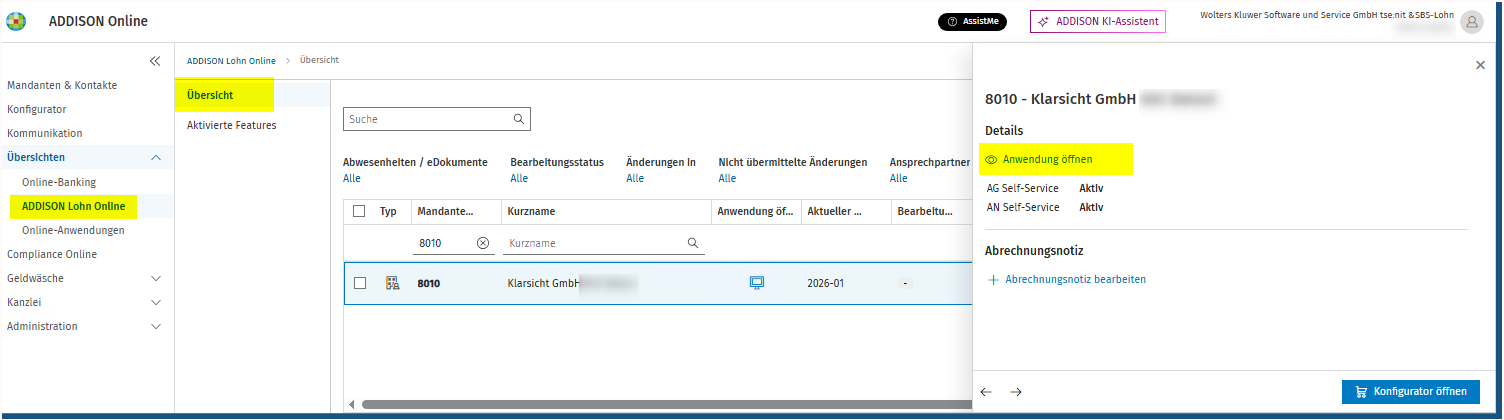This screenshot has height=420, width=1504.
Task: Select Online-Banking in sidebar
Action: tap(59, 182)
